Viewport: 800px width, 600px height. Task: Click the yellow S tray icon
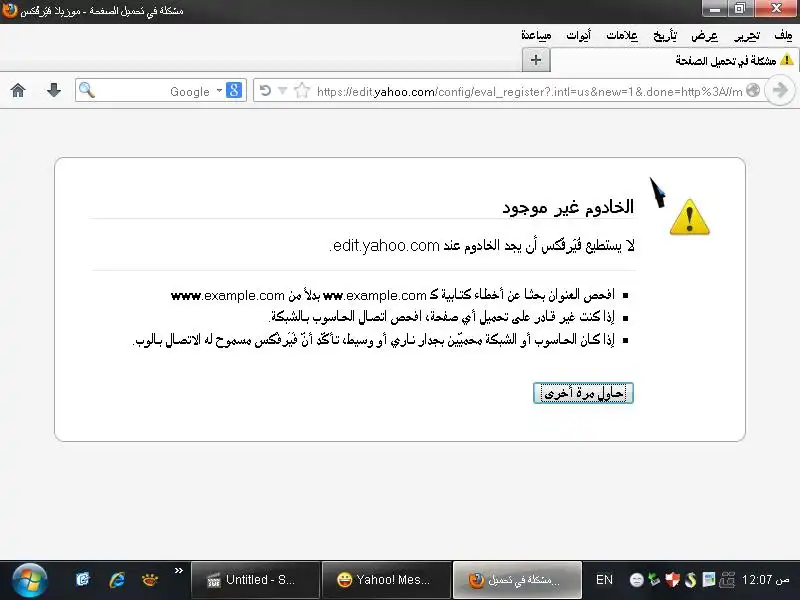pyautogui.click(x=690, y=580)
